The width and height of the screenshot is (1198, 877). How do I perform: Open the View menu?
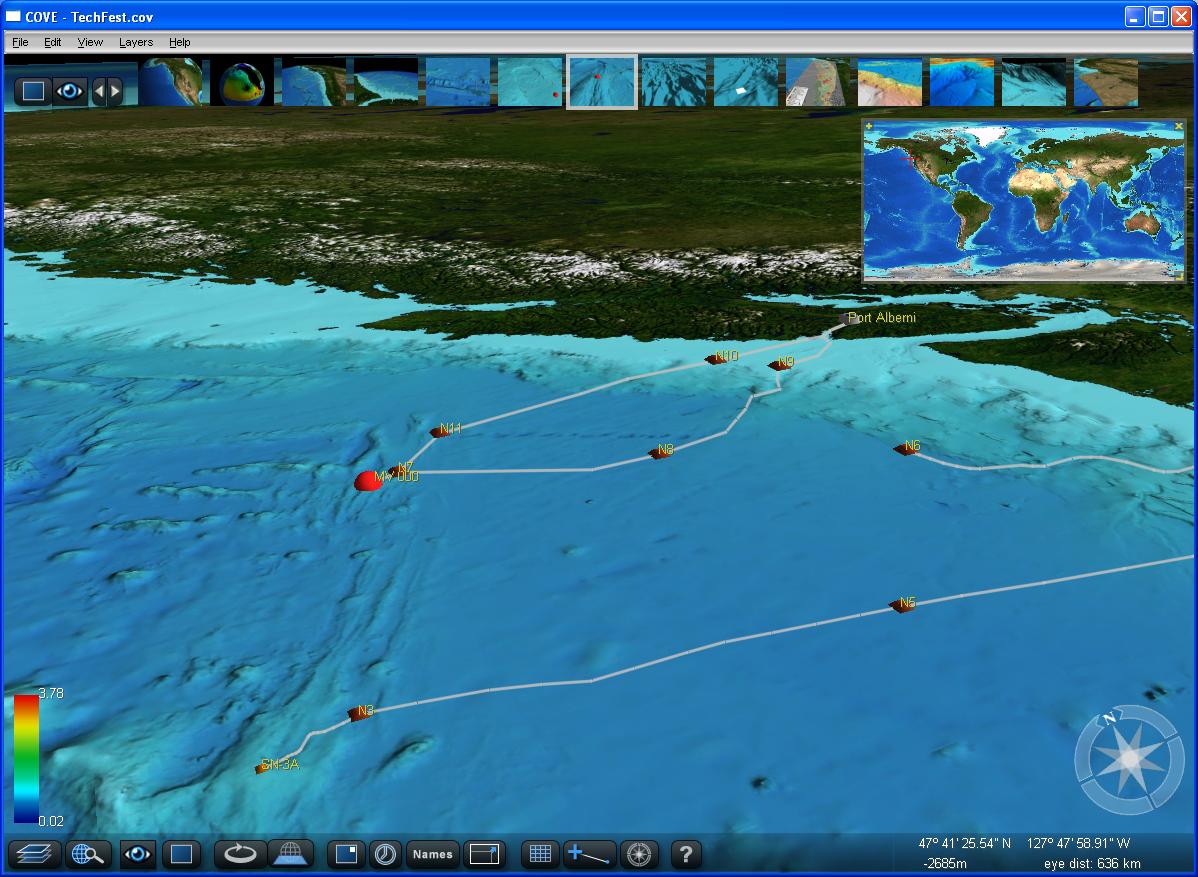click(x=90, y=42)
